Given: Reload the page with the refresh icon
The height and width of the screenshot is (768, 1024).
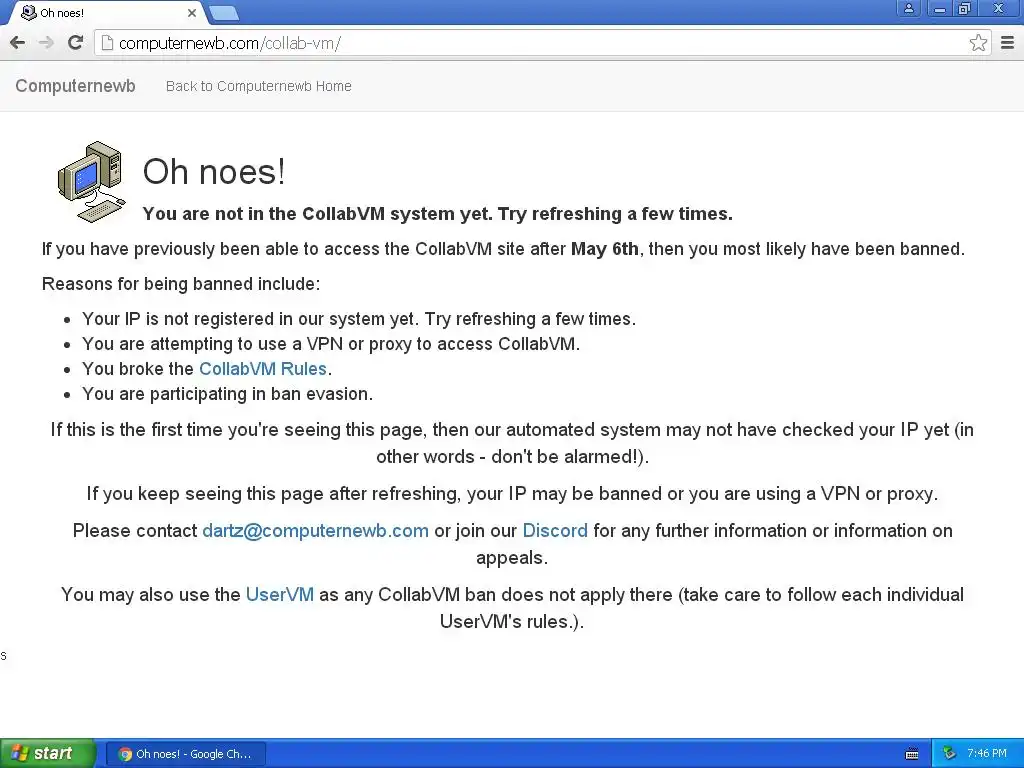Looking at the screenshot, I should [75, 43].
